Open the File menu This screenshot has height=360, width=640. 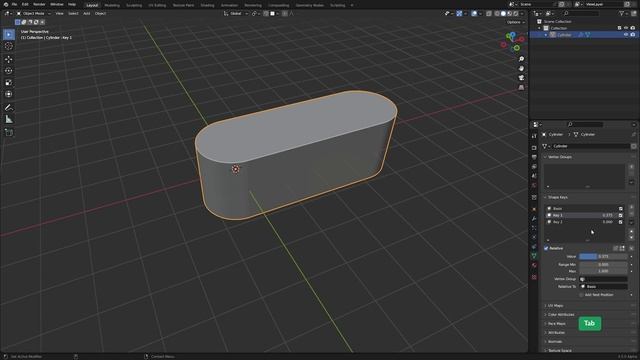pos(14,4)
